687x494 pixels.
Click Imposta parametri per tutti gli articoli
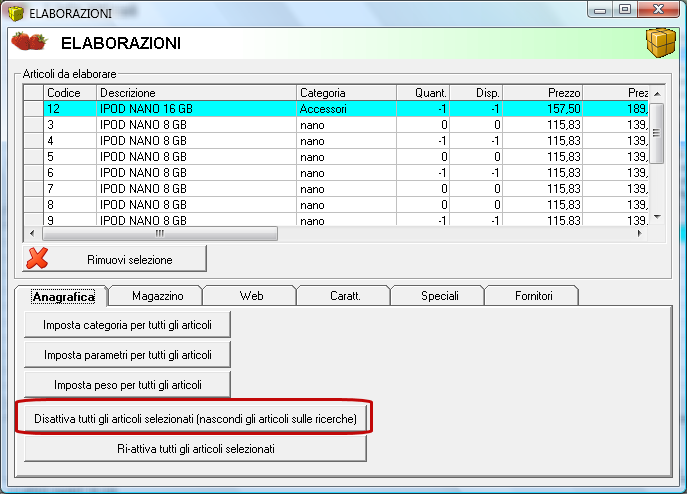[127, 355]
